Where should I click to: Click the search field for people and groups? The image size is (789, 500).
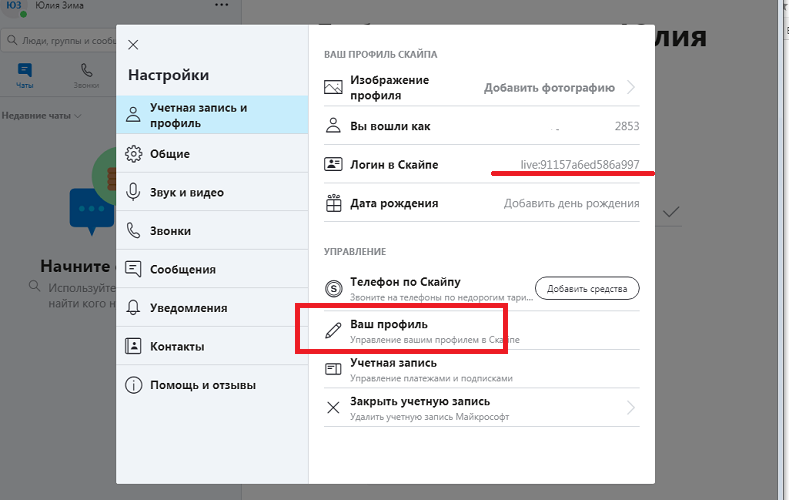coord(60,41)
